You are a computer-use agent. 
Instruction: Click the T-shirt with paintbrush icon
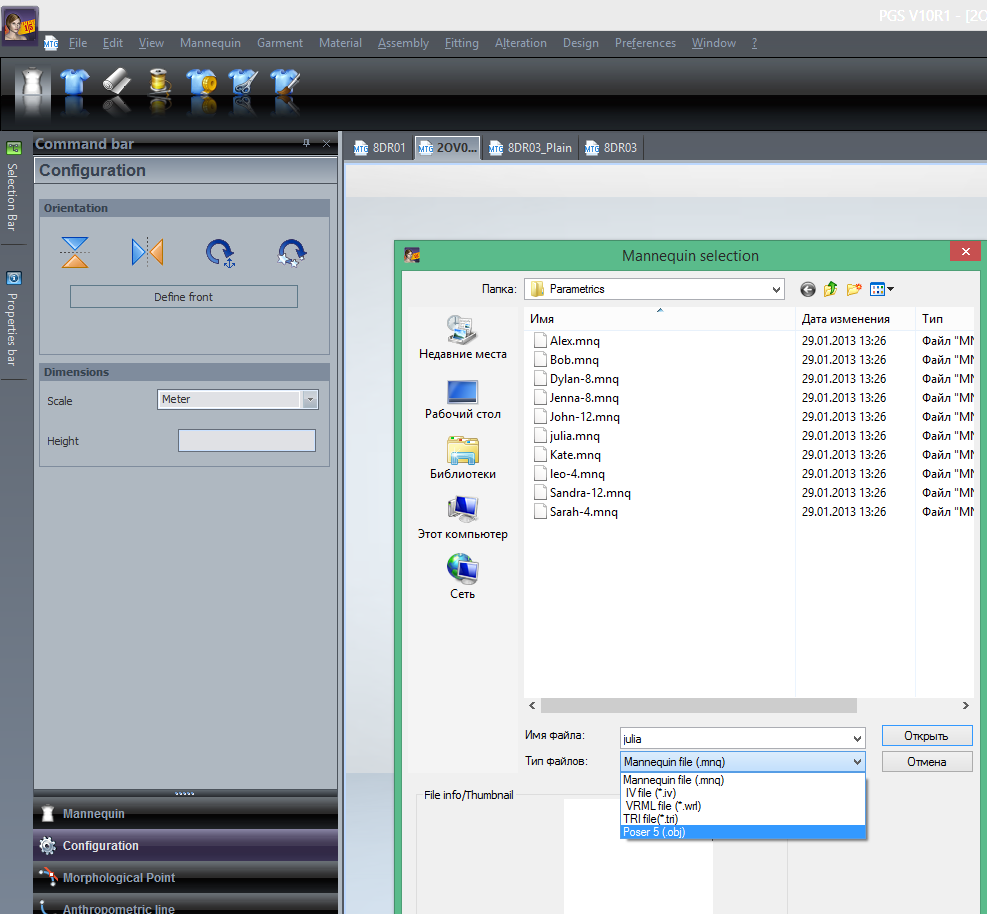click(285, 82)
